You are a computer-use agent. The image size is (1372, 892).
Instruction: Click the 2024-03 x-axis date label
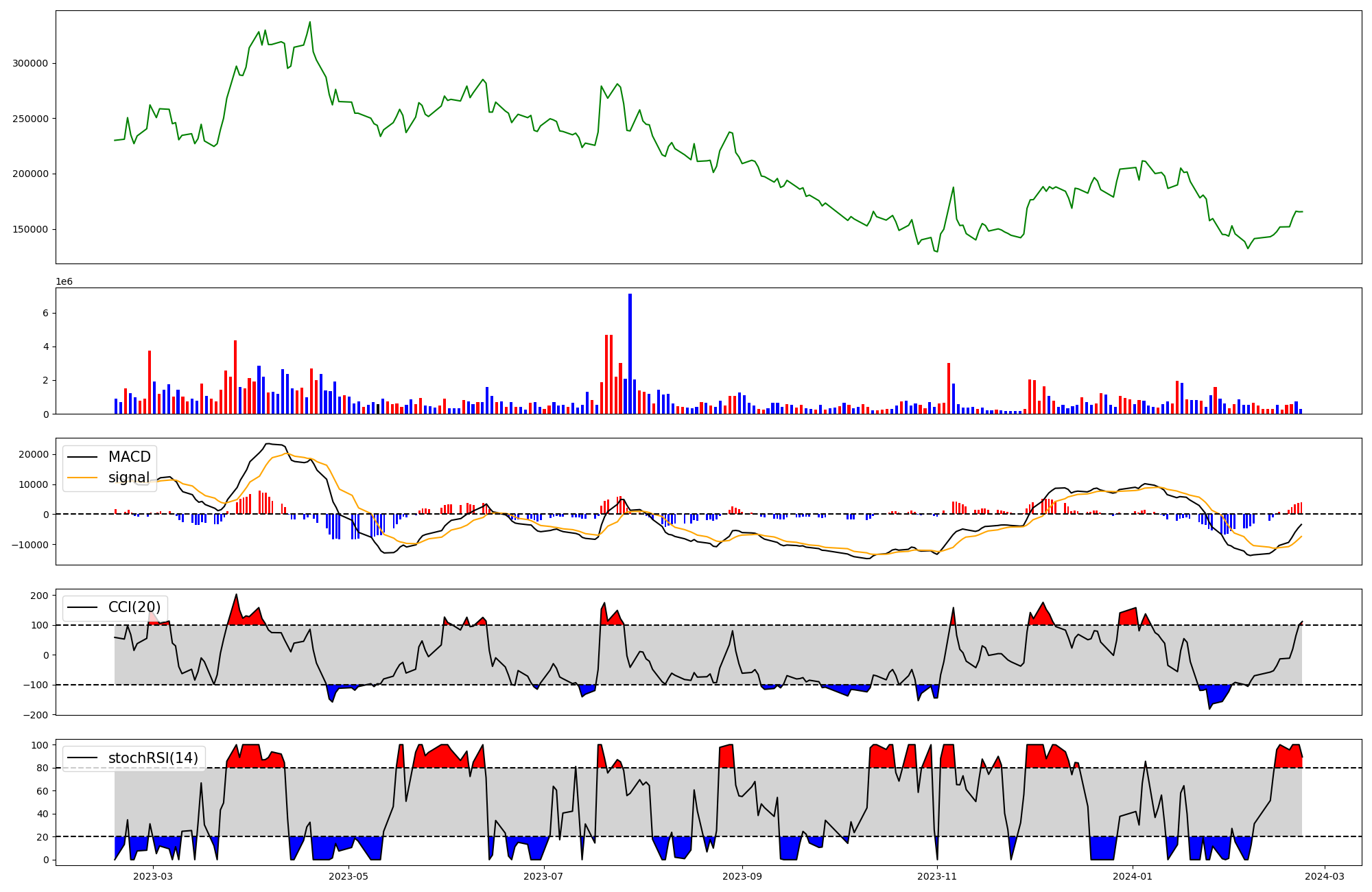coord(1324,876)
